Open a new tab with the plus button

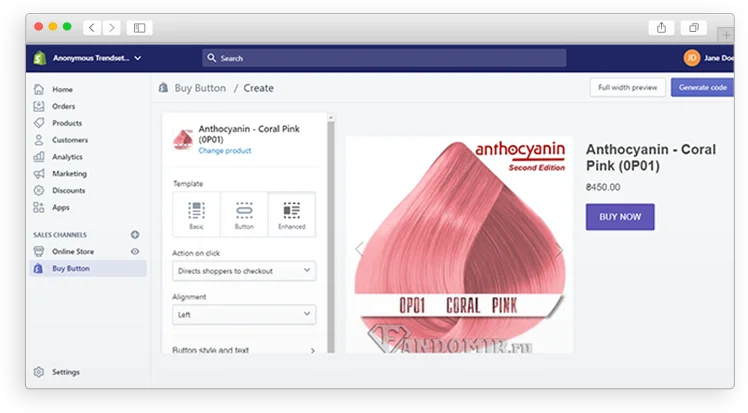(x=726, y=35)
